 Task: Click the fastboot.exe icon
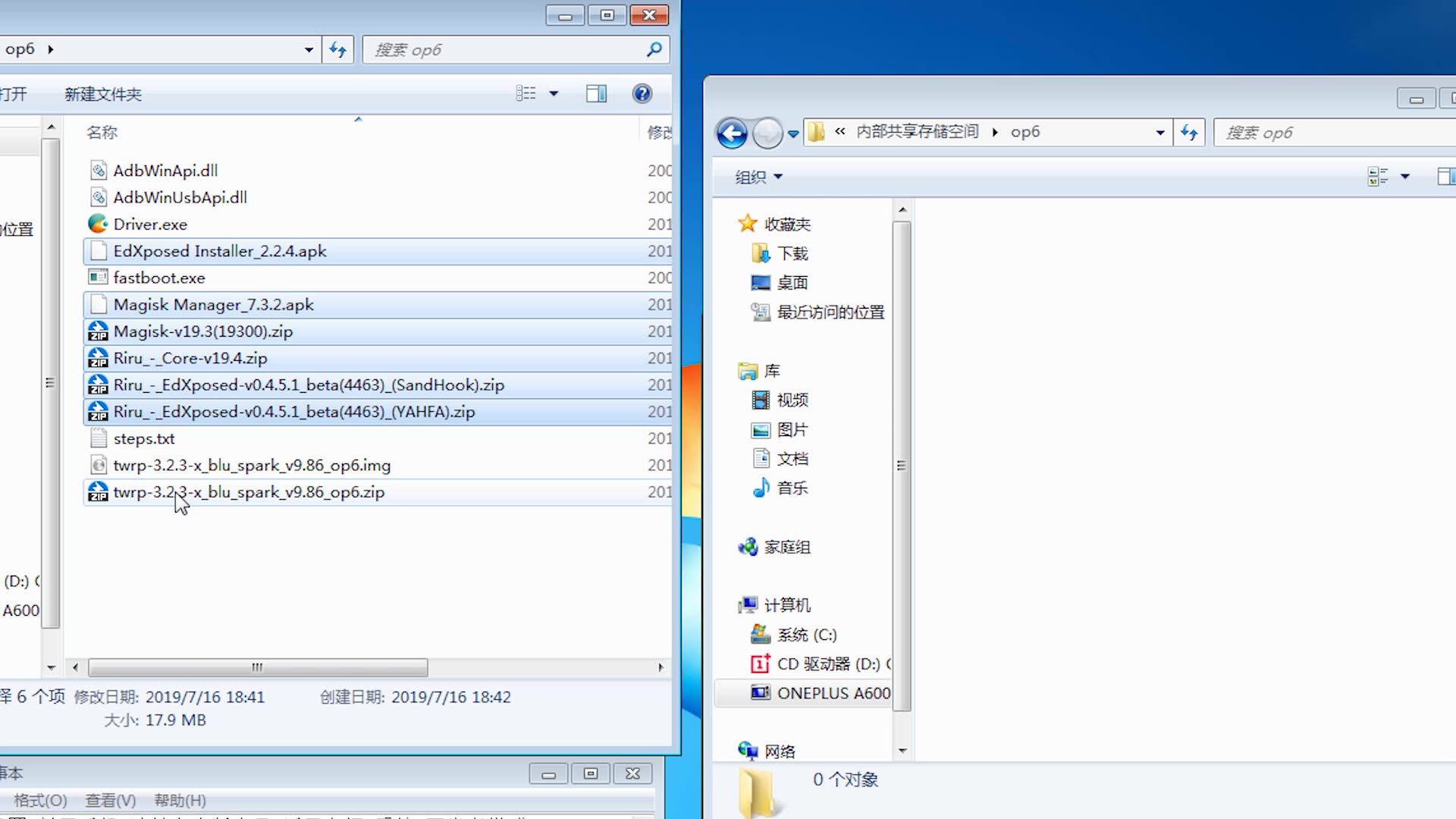(x=98, y=278)
